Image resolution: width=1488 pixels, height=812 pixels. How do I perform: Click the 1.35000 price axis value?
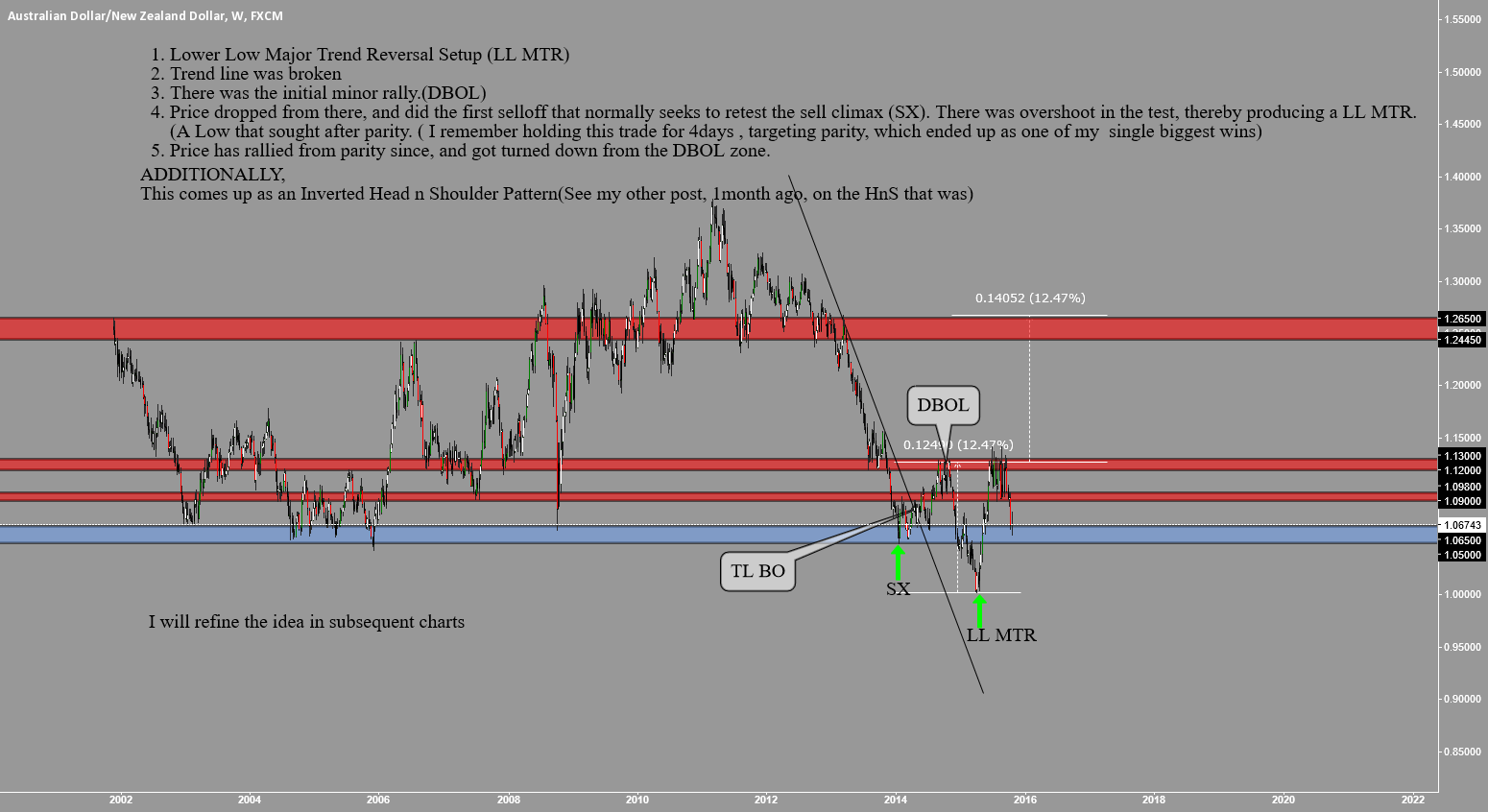pos(1462,228)
